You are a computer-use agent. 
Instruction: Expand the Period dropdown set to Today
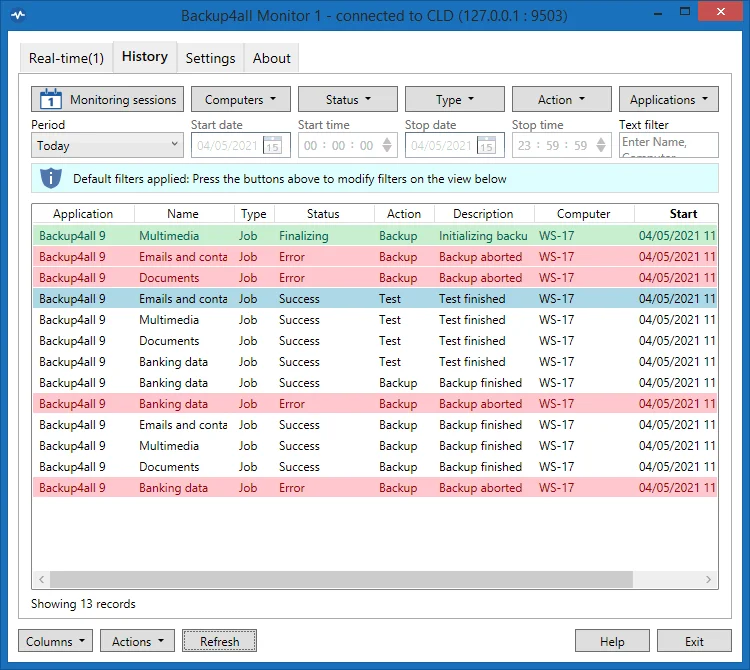106,145
